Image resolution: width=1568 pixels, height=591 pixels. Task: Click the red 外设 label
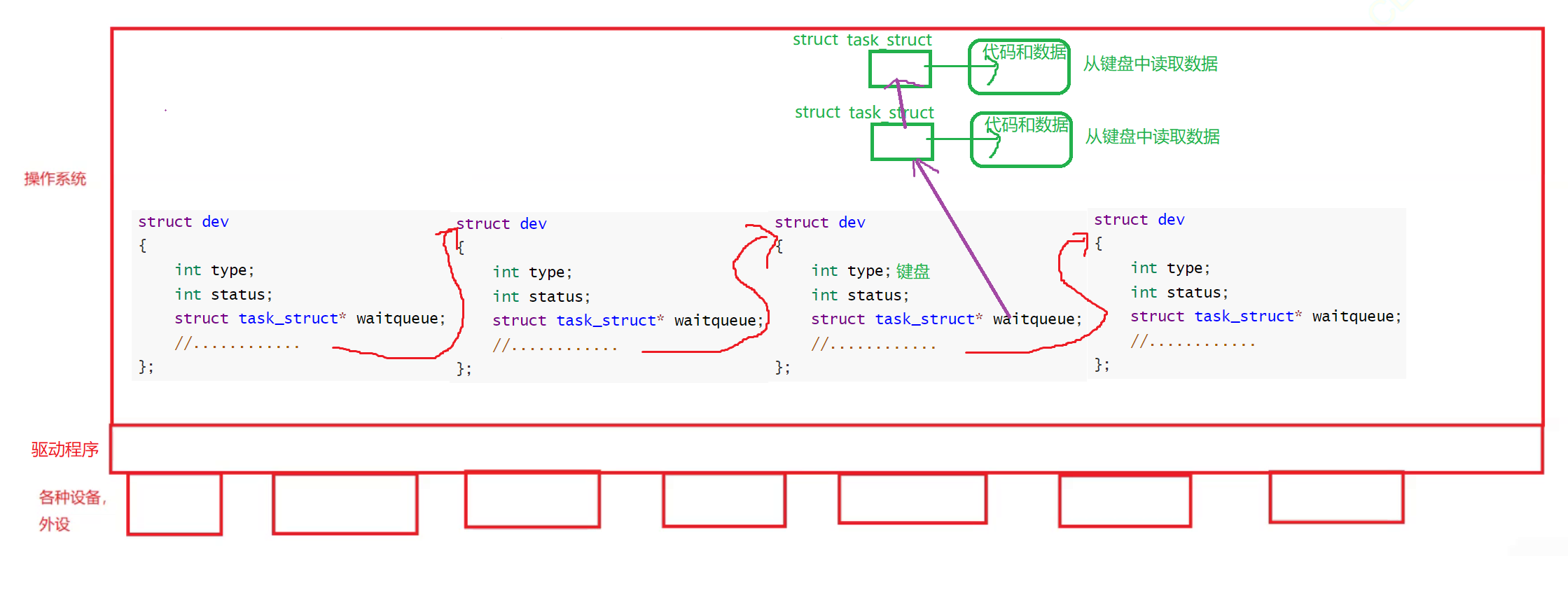[55, 524]
